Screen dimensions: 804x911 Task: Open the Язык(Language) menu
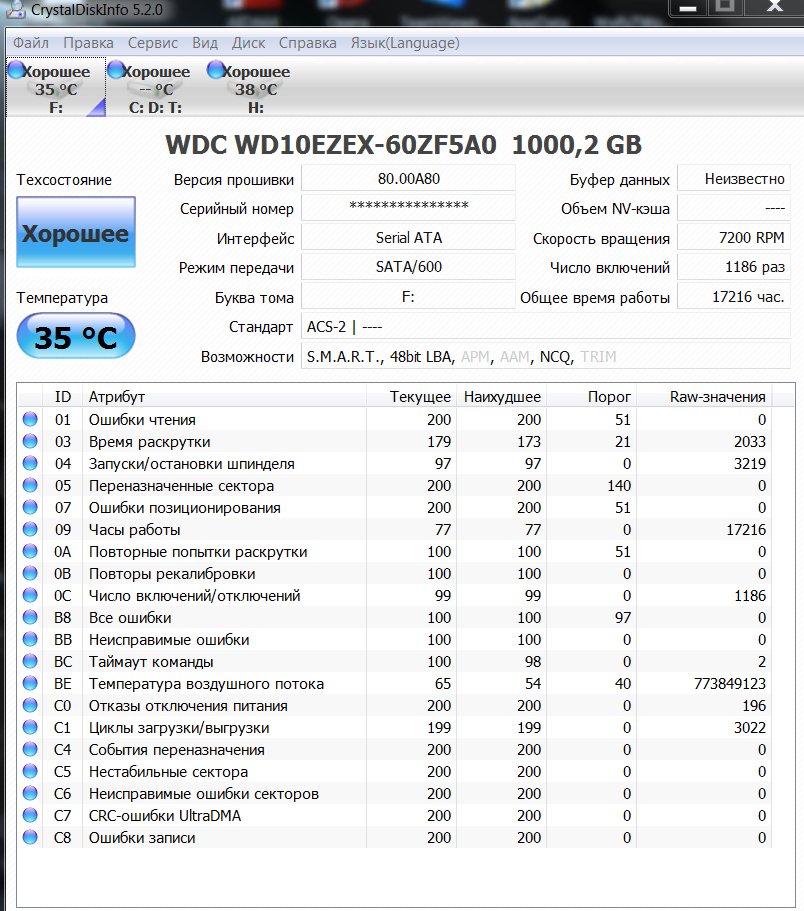coord(405,43)
